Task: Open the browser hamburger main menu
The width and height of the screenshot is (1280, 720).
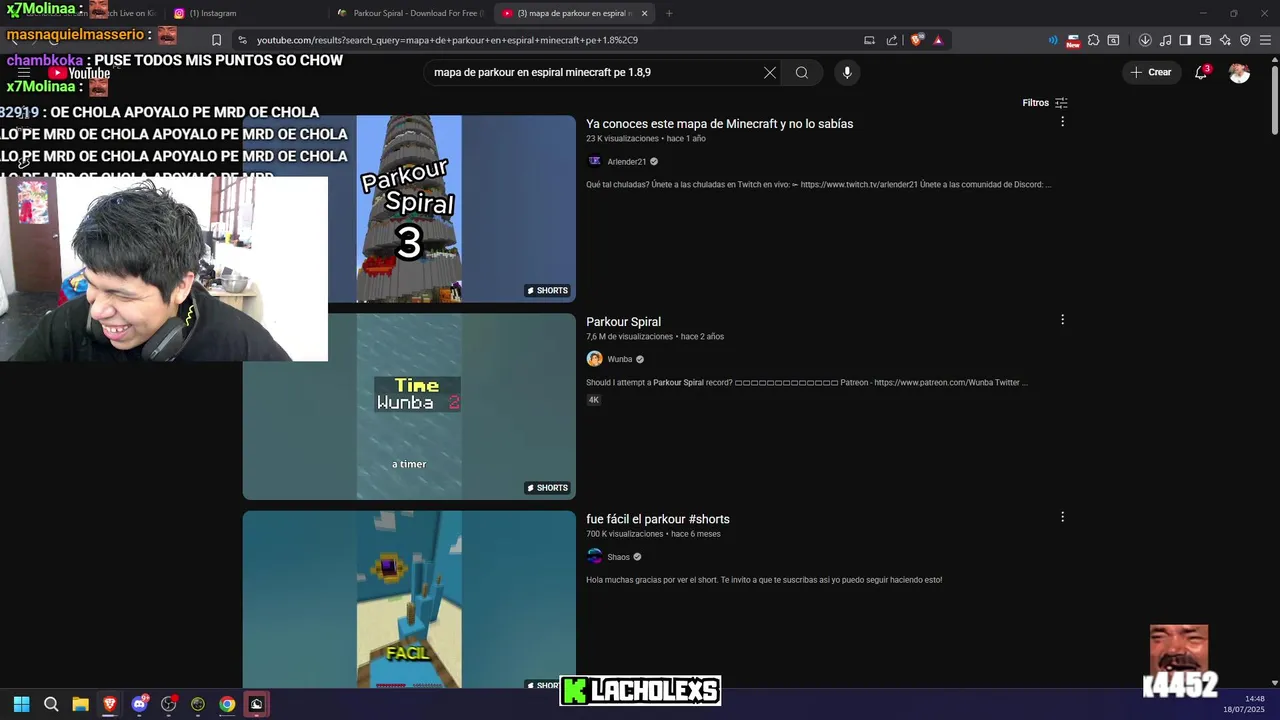Action: coord(1265,40)
